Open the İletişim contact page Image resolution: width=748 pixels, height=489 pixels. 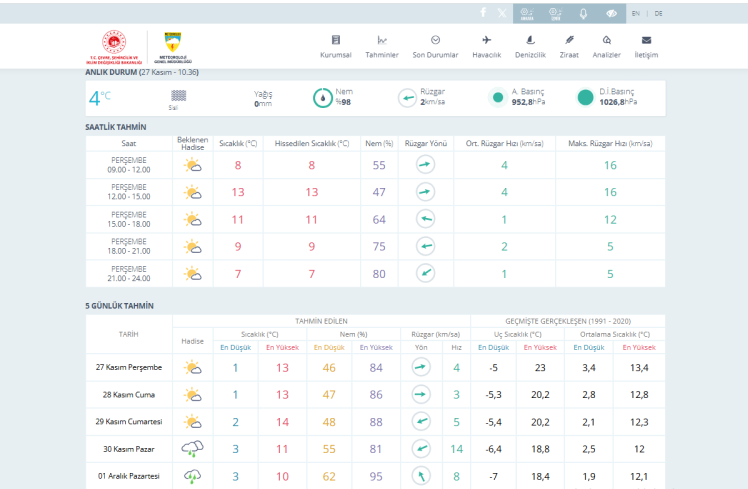pyautogui.click(x=646, y=46)
